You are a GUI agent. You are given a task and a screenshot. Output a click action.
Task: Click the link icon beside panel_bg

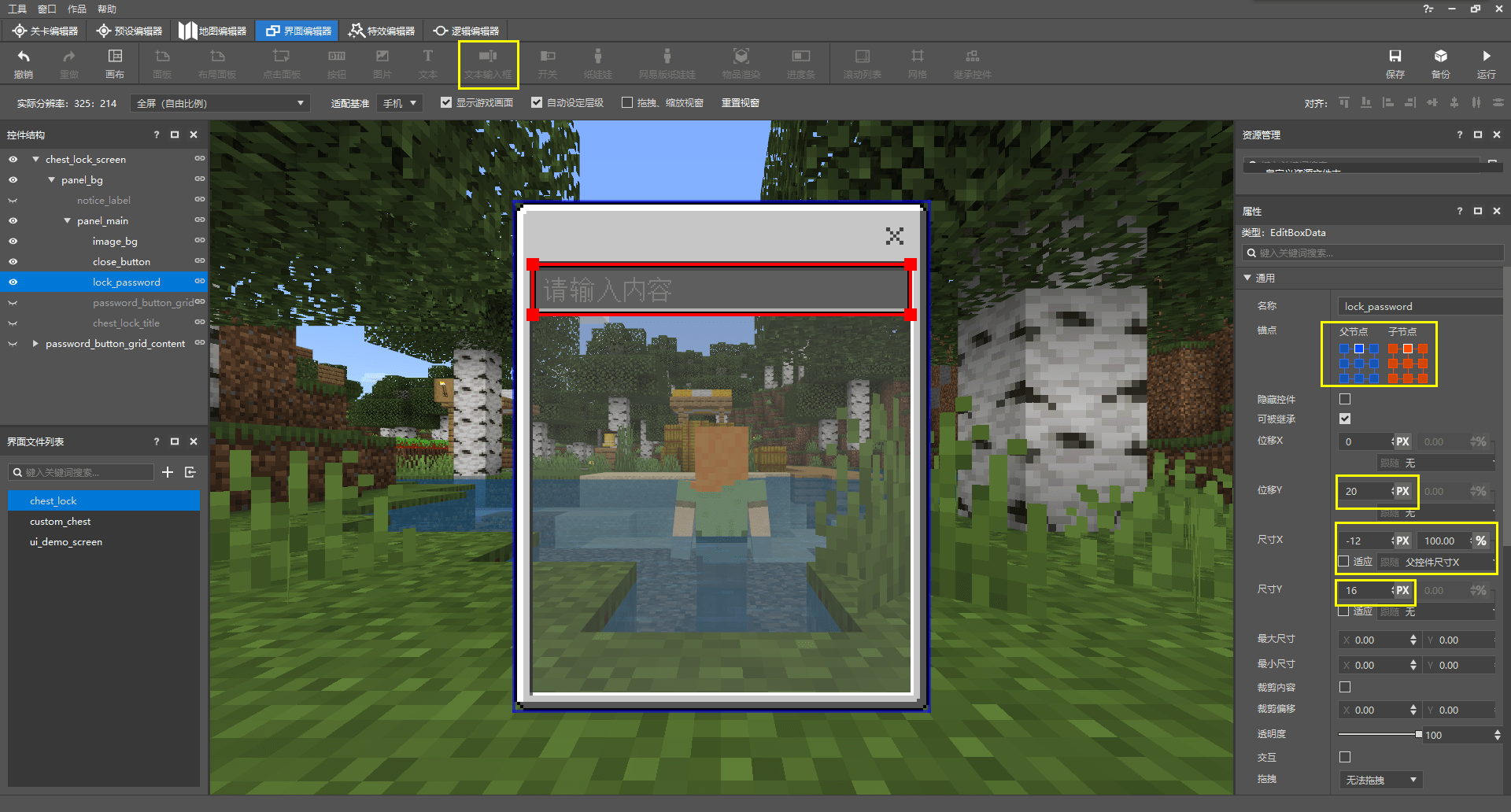(200, 179)
